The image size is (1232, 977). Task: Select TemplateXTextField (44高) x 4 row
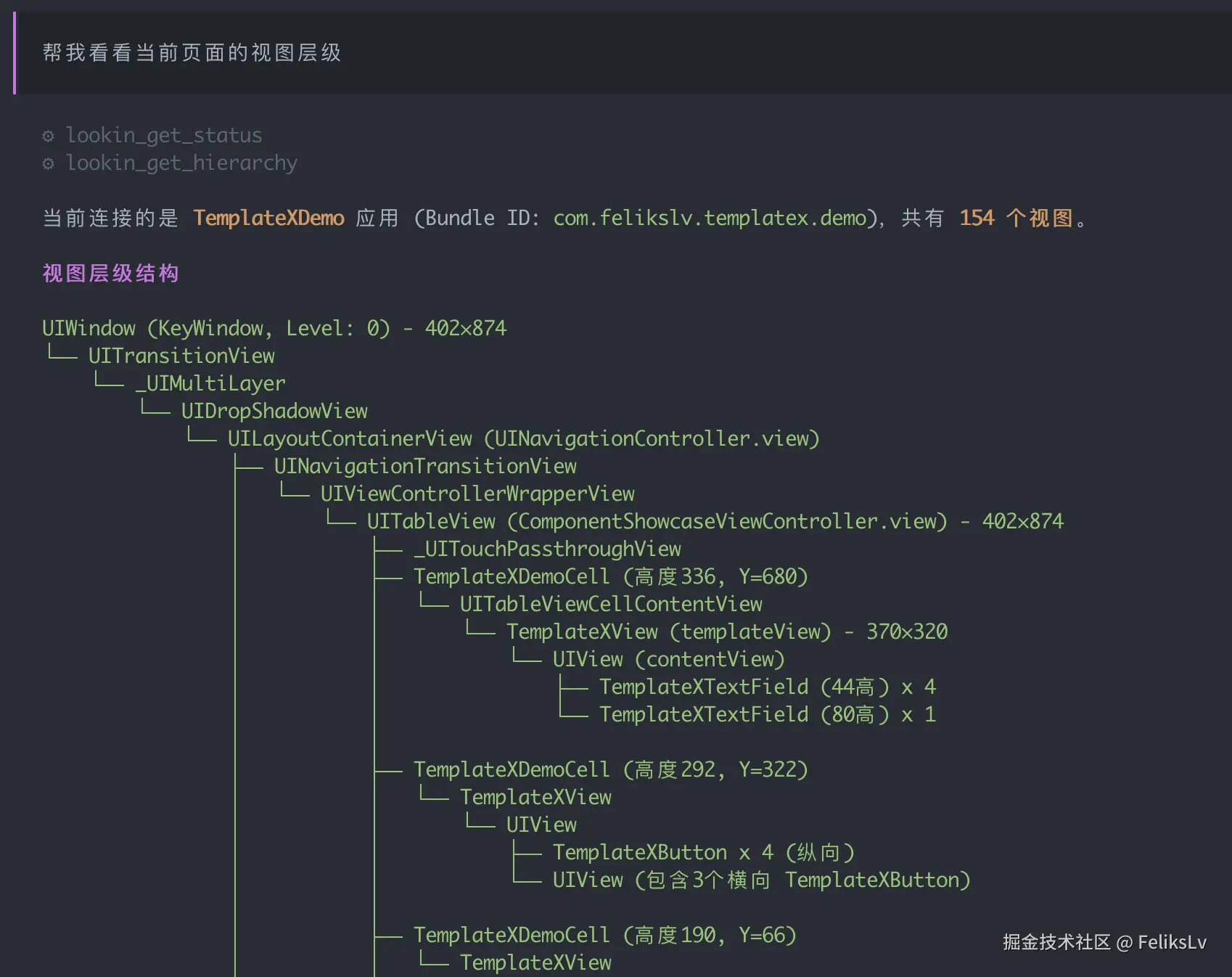(x=768, y=687)
